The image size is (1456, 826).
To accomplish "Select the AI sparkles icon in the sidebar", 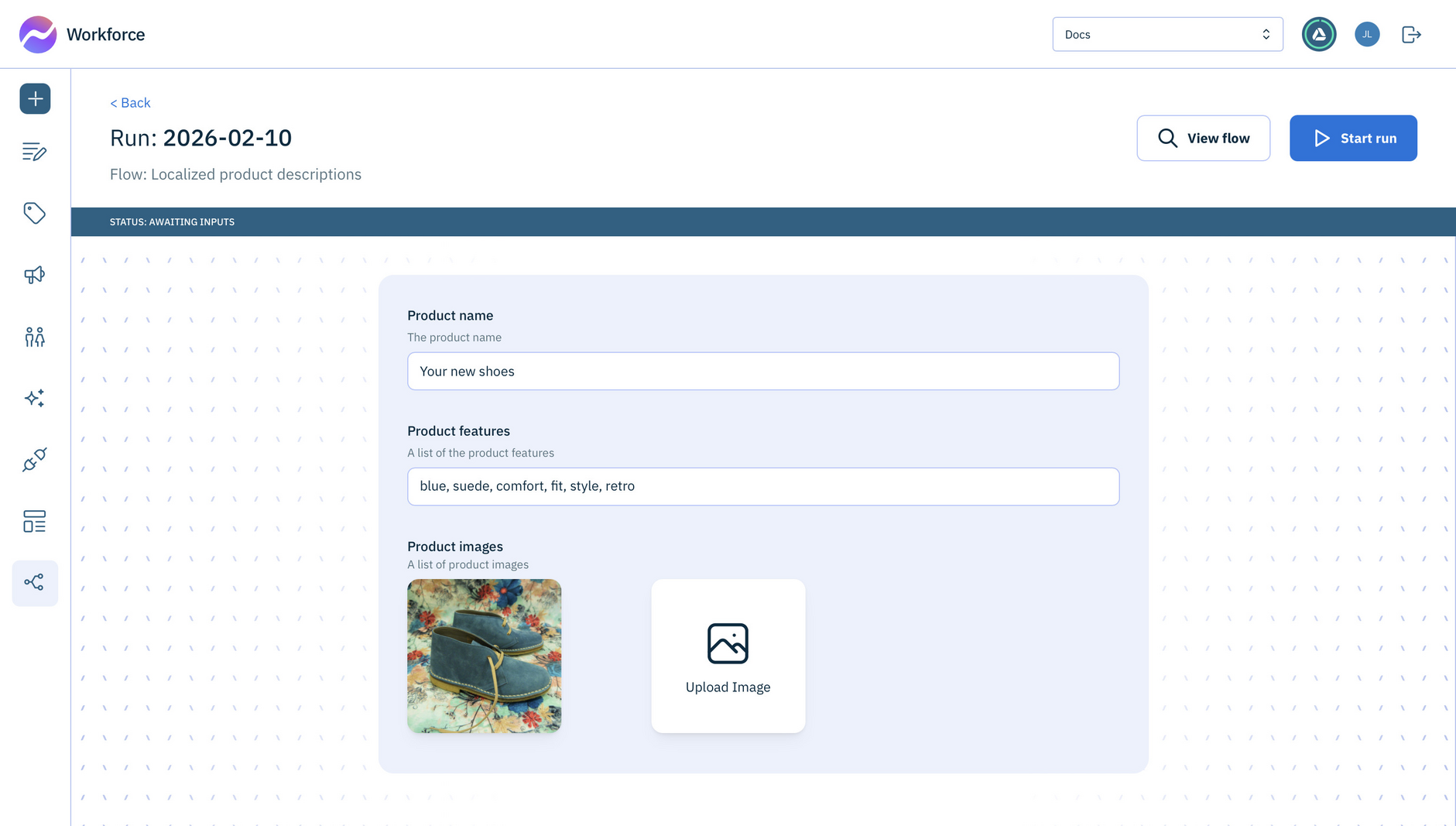I will point(34,398).
